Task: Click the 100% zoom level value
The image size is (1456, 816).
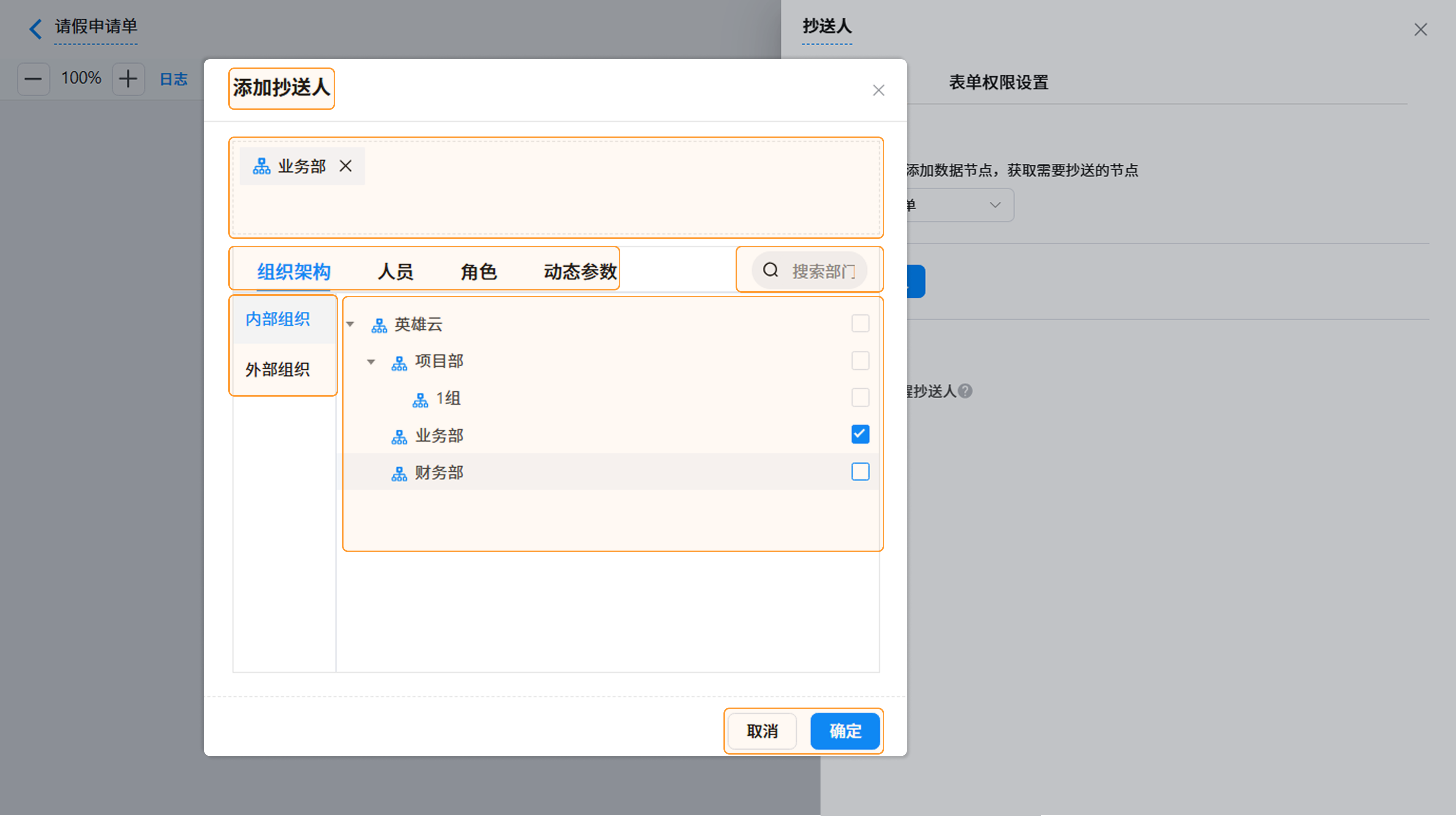Action: coord(81,78)
